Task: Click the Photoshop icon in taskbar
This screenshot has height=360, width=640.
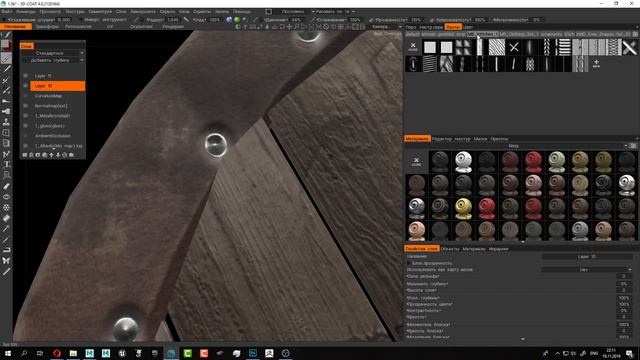Action: point(253,353)
